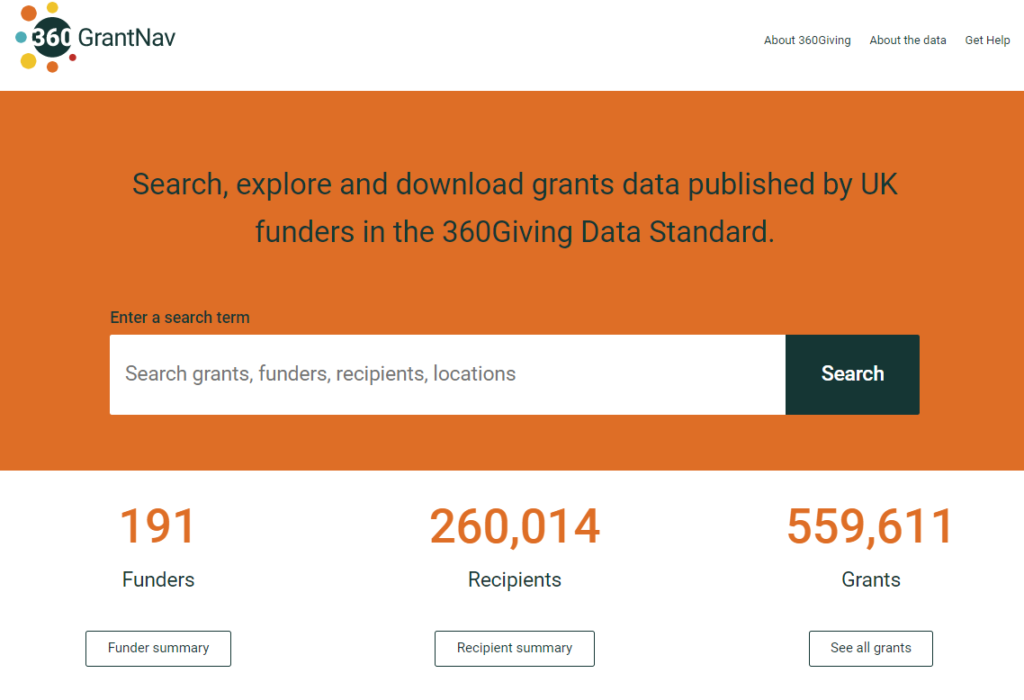1024x700 pixels.
Task: Click the 360 circular logo icon
Action: (50, 38)
